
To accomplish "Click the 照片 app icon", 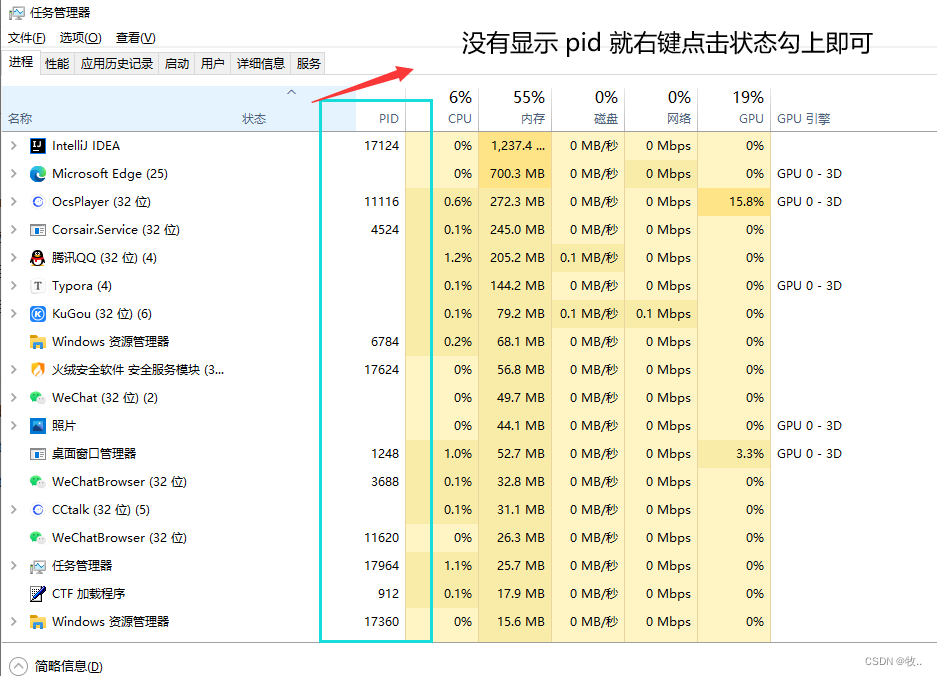I will coord(38,426).
